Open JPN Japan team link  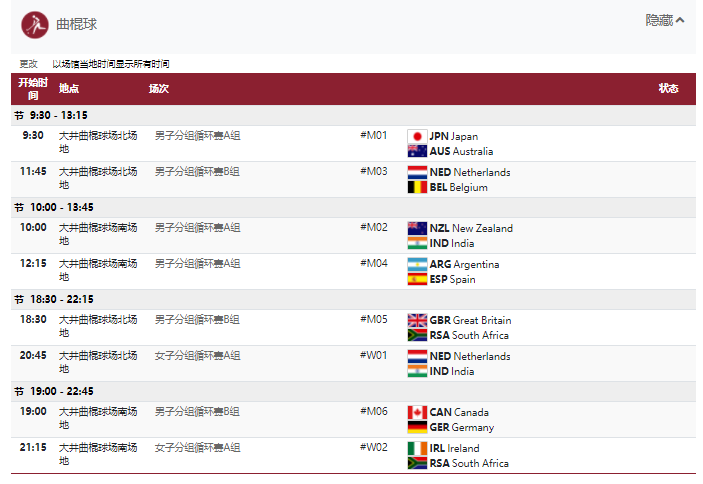click(x=454, y=136)
